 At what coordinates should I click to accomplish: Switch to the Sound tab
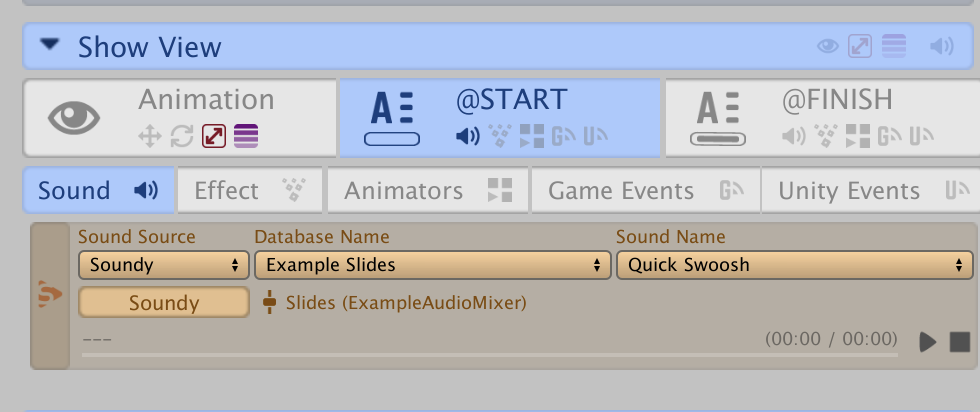click(x=98, y=190)
